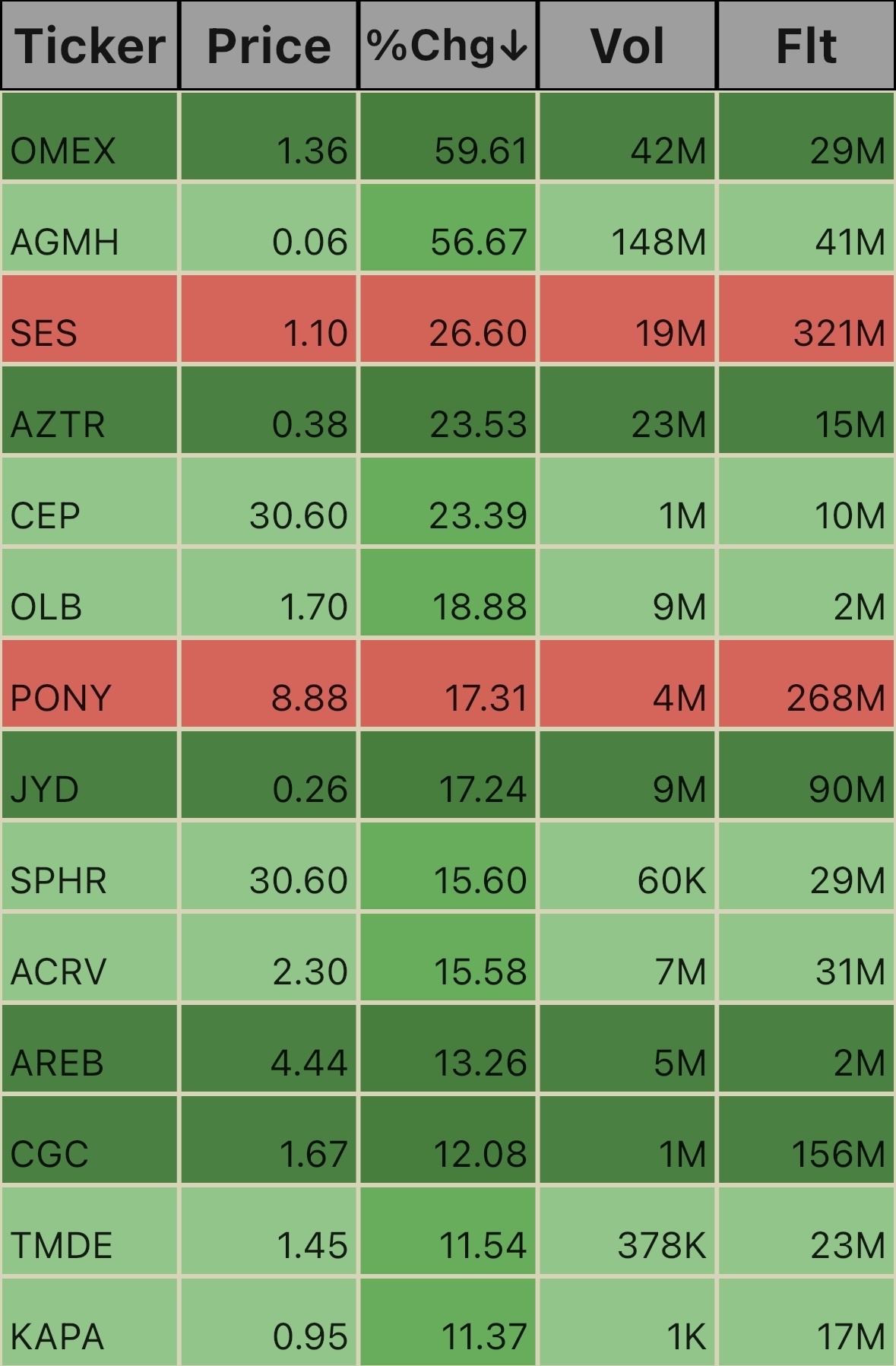This screenshot has height=1366, width=896.
Task: Click CEP price cell 30.60
Action: (x=268, y=501)
